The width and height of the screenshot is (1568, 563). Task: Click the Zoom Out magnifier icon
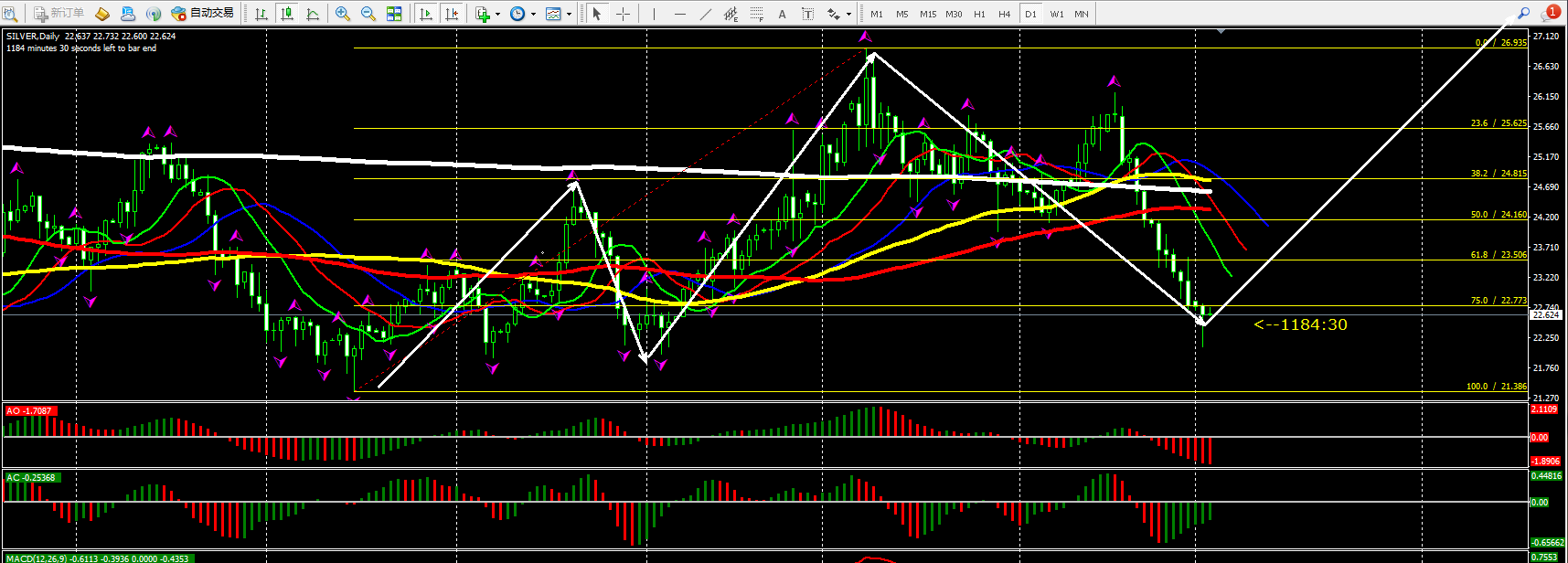pyautogui.click(x=368, y=14)
